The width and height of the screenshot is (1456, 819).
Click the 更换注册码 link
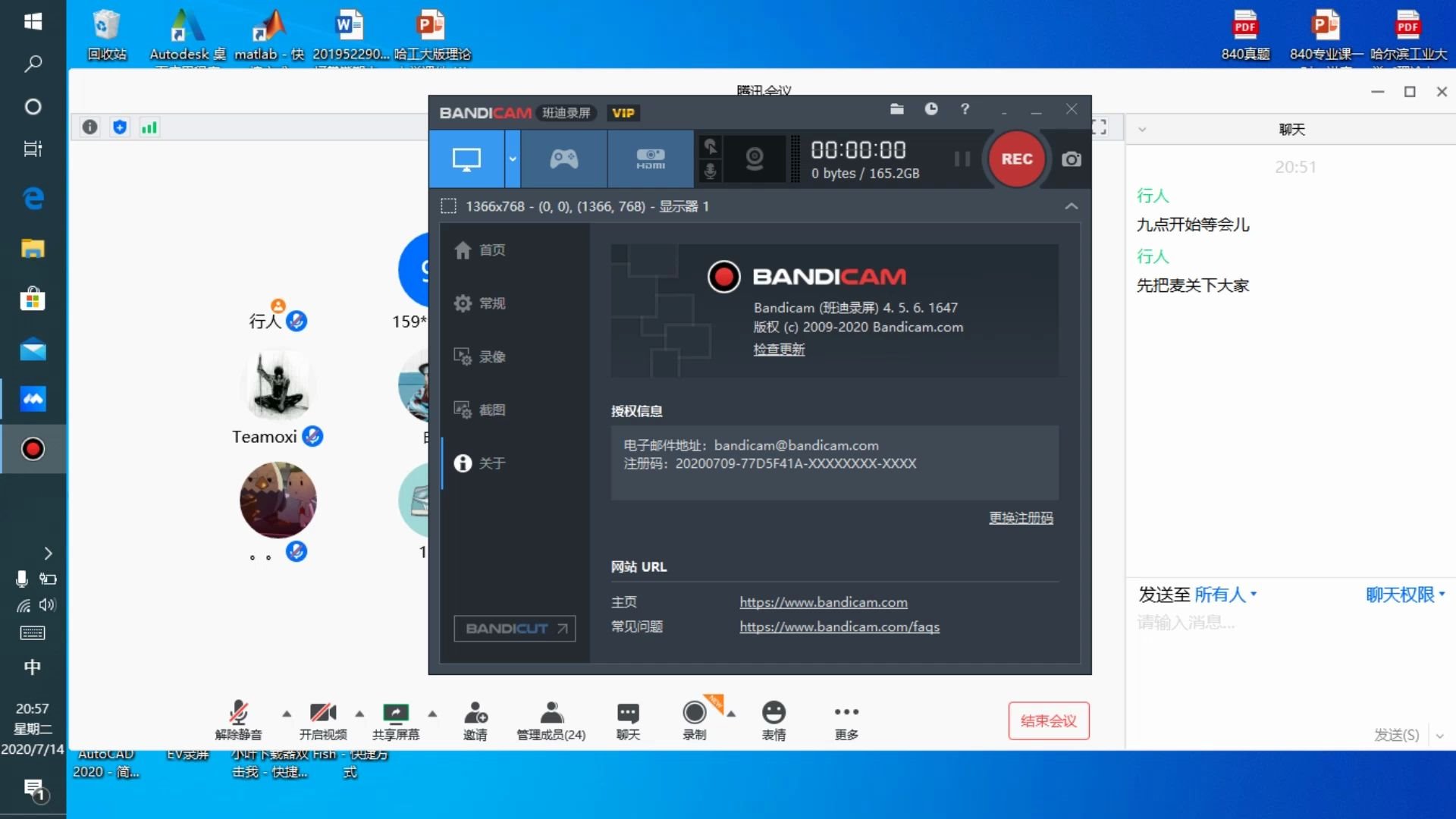point(1021,517)
